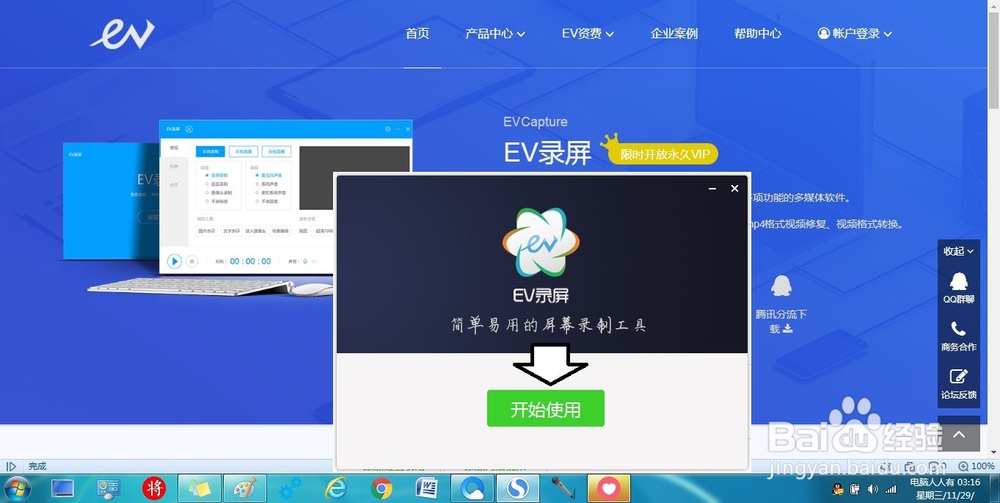1000x503 pixels.
Task: Click the system clock showing 03:16
Action: pos(945,489)
